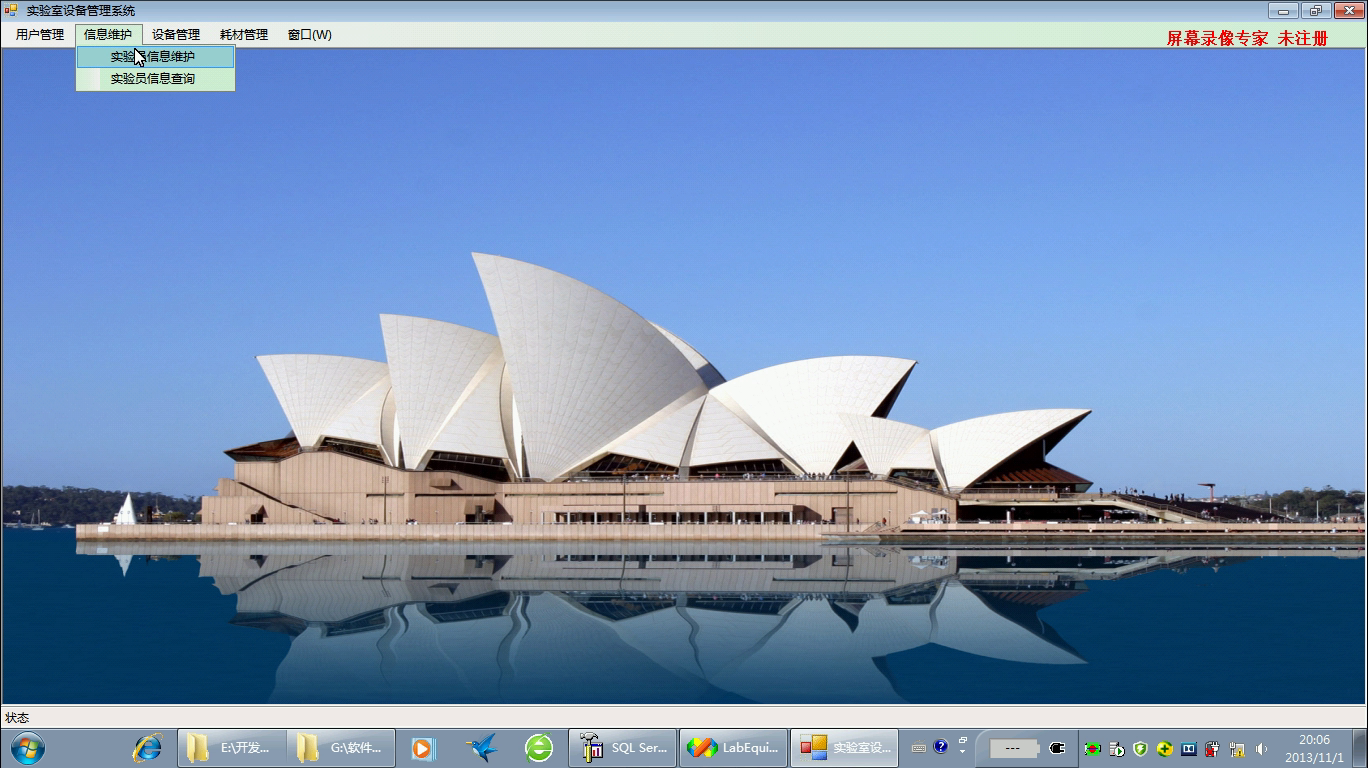Click the power plug red X tray icon

1212,748
